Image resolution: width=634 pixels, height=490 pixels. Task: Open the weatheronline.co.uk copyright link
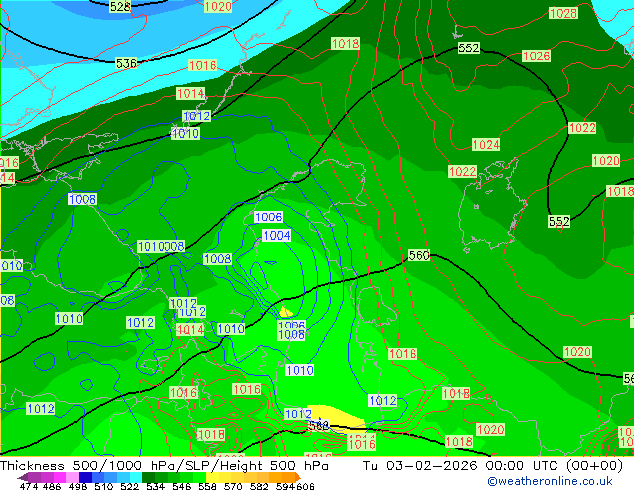tap(550, 481)
